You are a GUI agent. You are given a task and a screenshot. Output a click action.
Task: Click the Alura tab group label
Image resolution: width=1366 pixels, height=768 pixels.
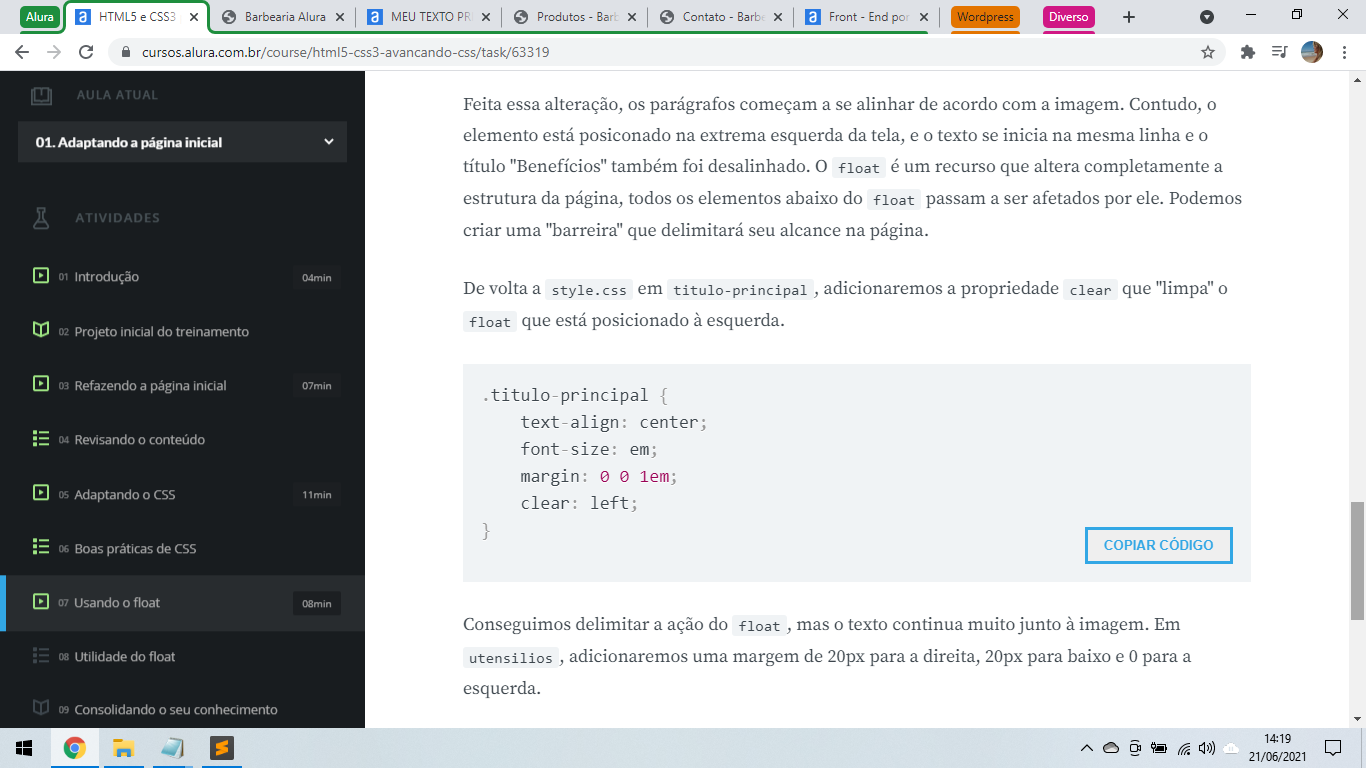coord(40,17)
